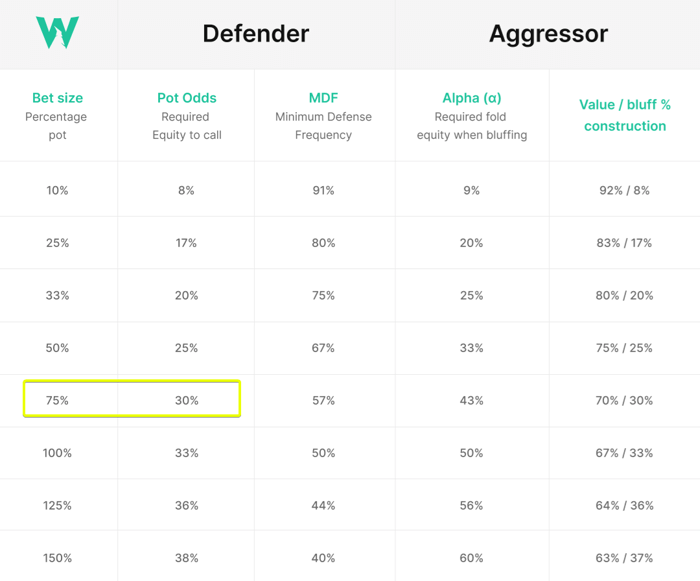Select the Defender section heading
The height and width of the screenshot is (581, 700).
[x=256, y=33]
